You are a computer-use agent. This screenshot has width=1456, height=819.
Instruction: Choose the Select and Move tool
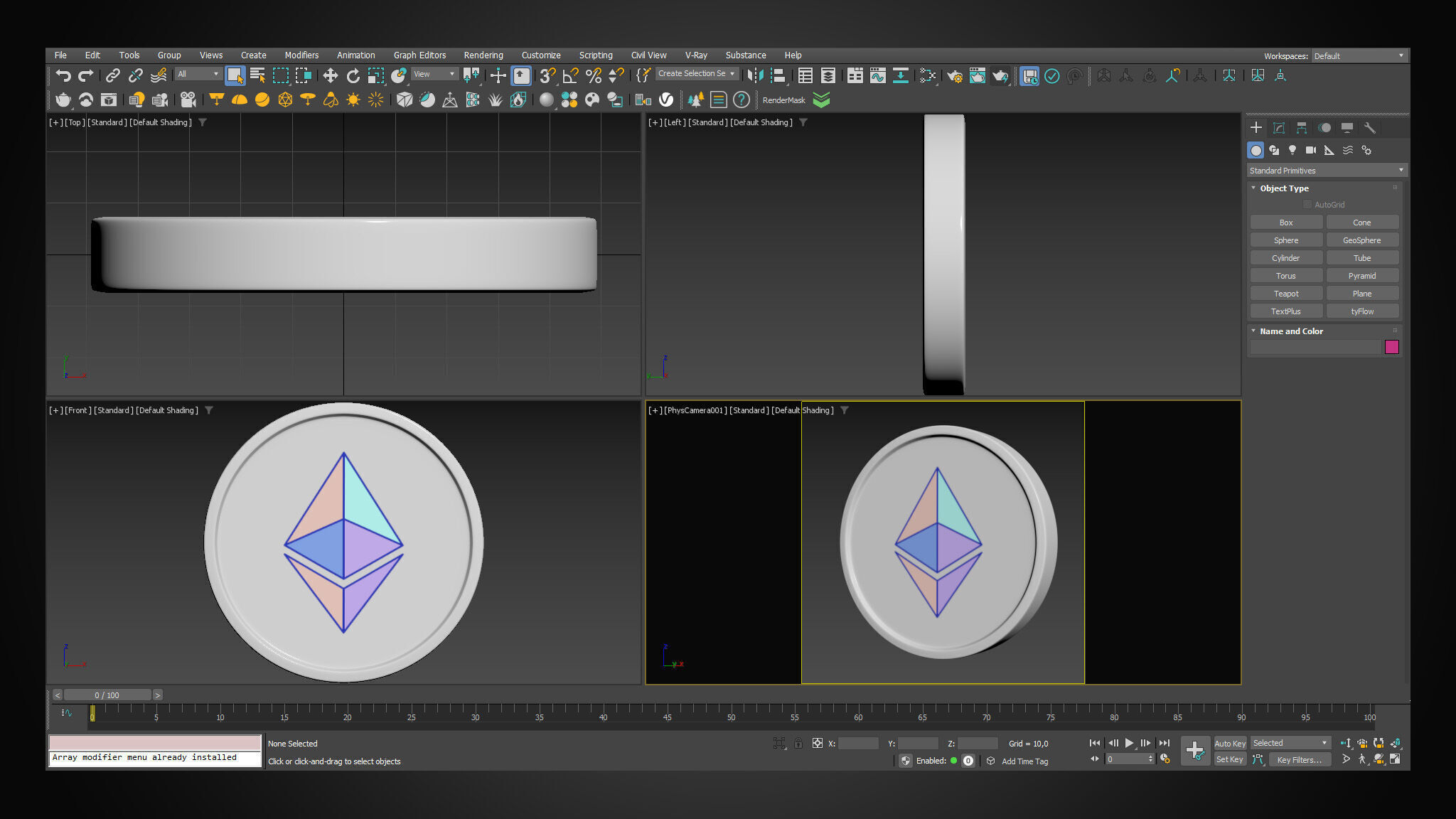tap(330, 75)
